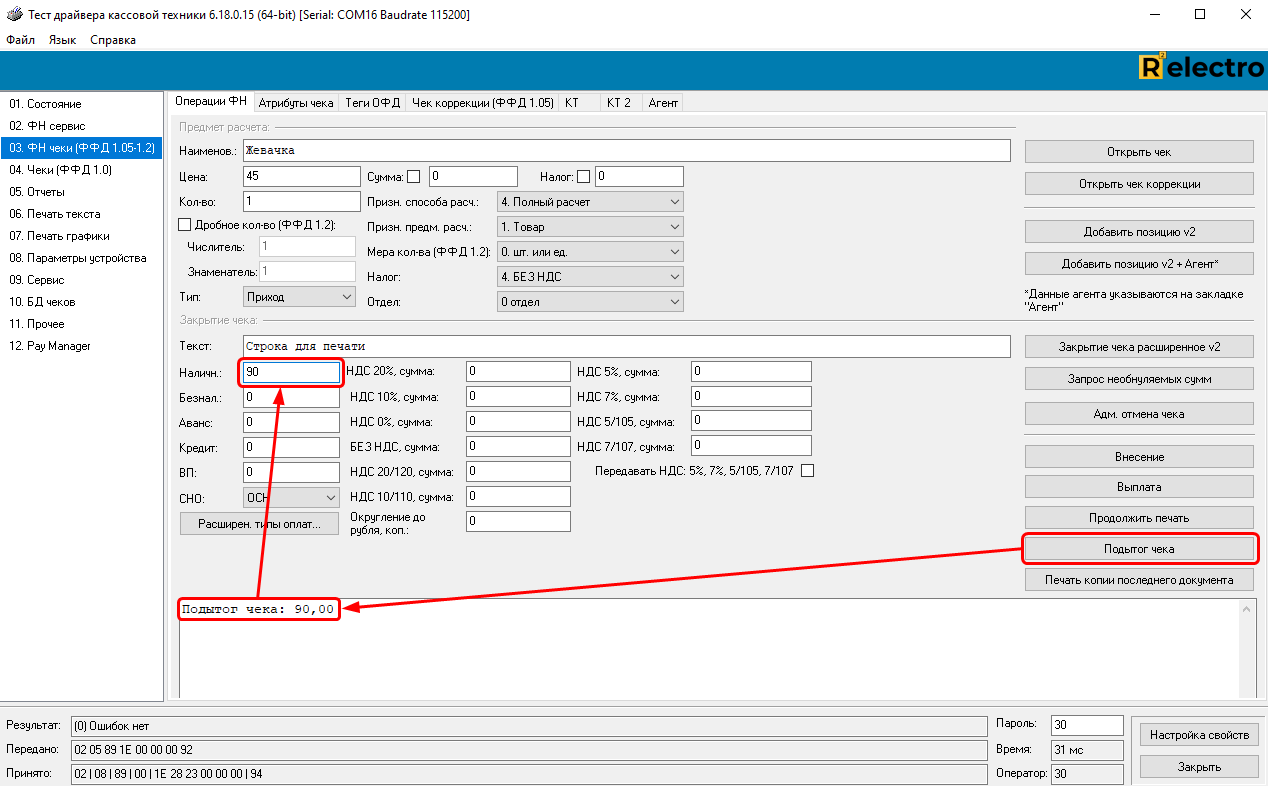1268x786 pixels.
Task: Click Добавить позицию v2 button
Action: 1138,232
